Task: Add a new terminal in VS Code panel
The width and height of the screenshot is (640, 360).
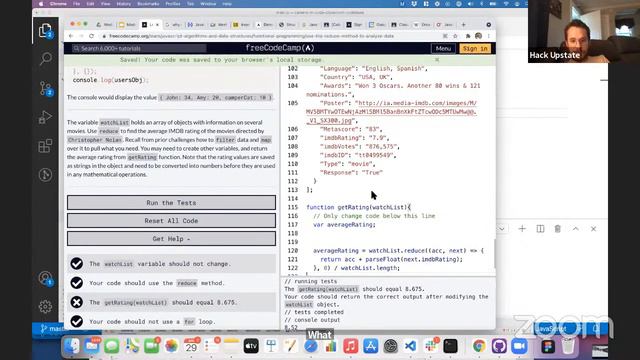Action: (522, 229)
